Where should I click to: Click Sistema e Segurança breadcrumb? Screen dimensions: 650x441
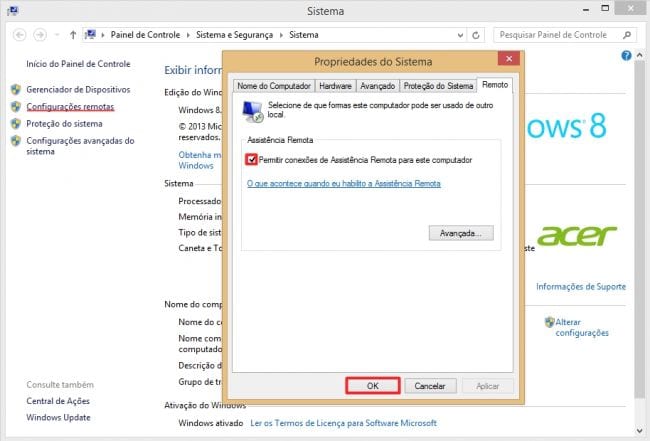coord(234,35)
